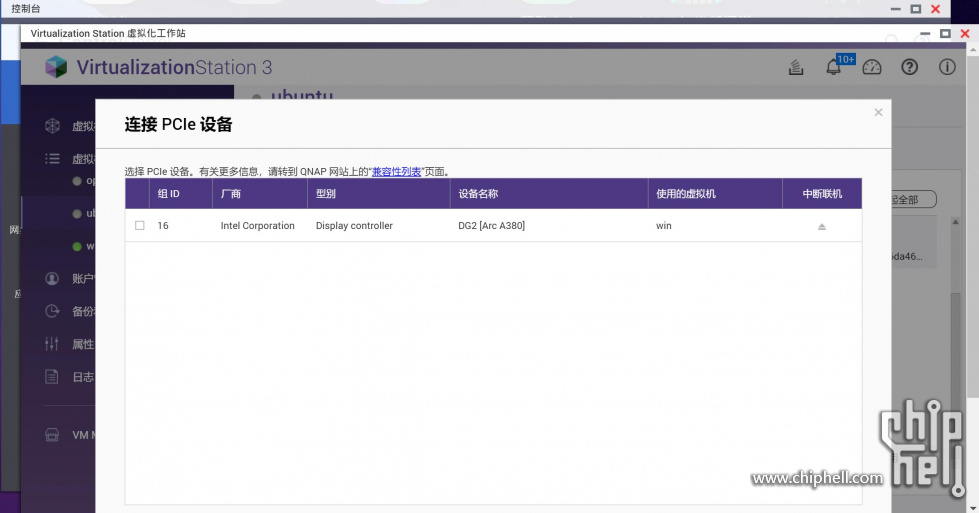Click the scroll up arrow in background panel
The image size is (979, 513).
coord(955,222)
